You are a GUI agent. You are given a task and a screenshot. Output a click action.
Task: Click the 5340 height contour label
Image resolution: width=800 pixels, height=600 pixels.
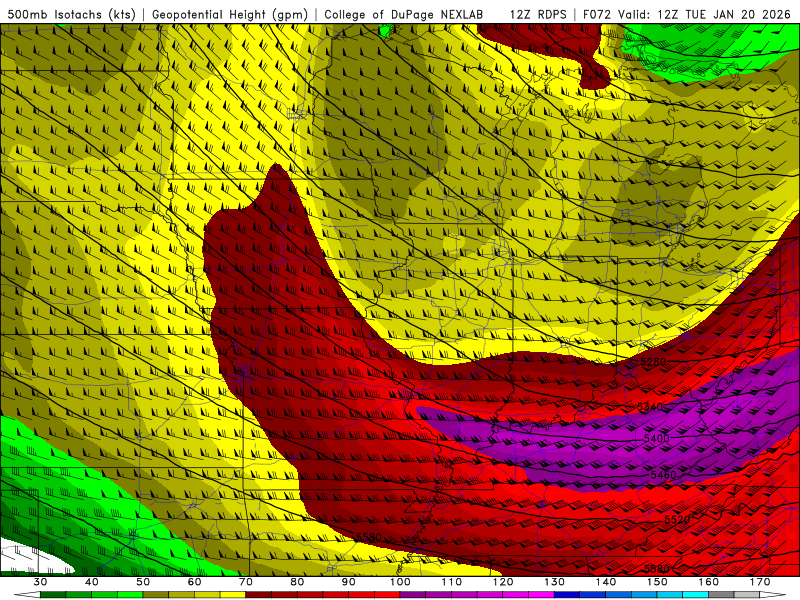point(651,407)
